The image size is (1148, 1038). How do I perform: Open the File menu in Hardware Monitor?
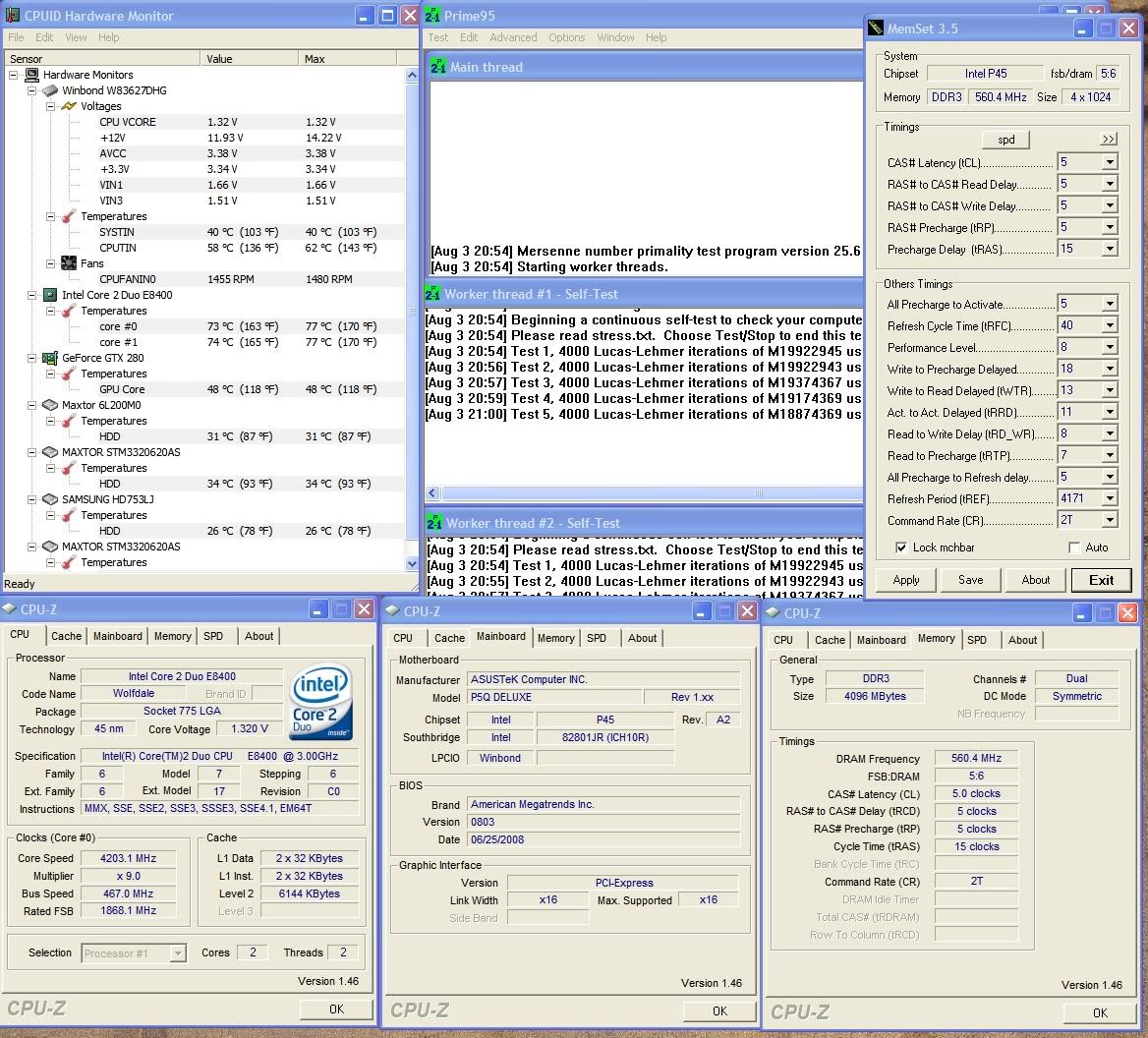16,37
